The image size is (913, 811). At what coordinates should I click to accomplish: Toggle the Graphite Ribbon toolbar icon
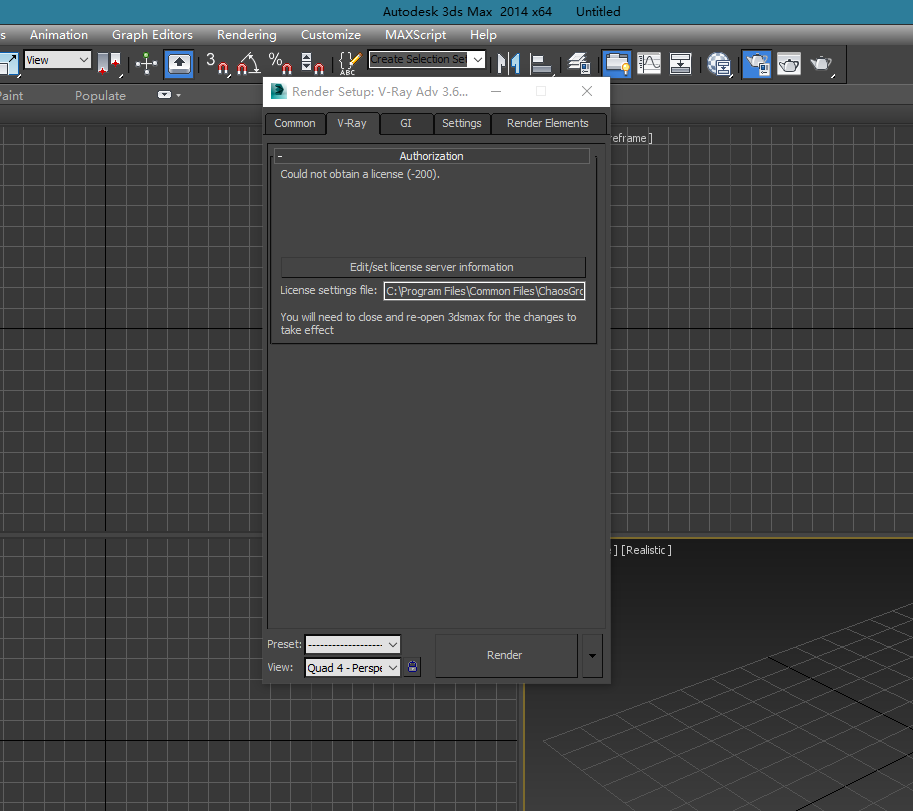point(617,63)
